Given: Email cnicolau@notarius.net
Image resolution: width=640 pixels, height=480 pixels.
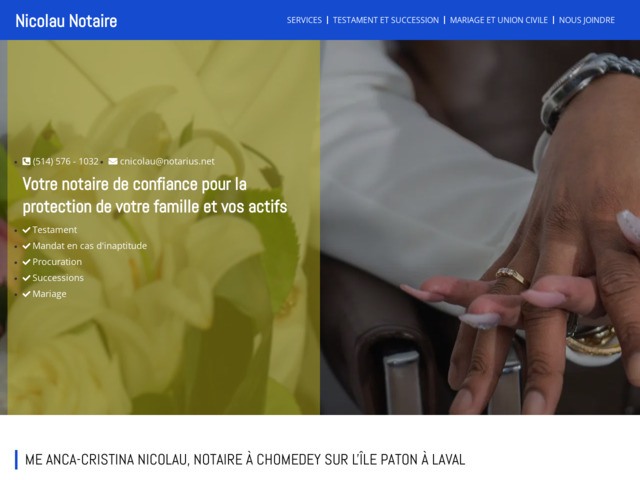Looking at the screenshot, I should 167,162.
